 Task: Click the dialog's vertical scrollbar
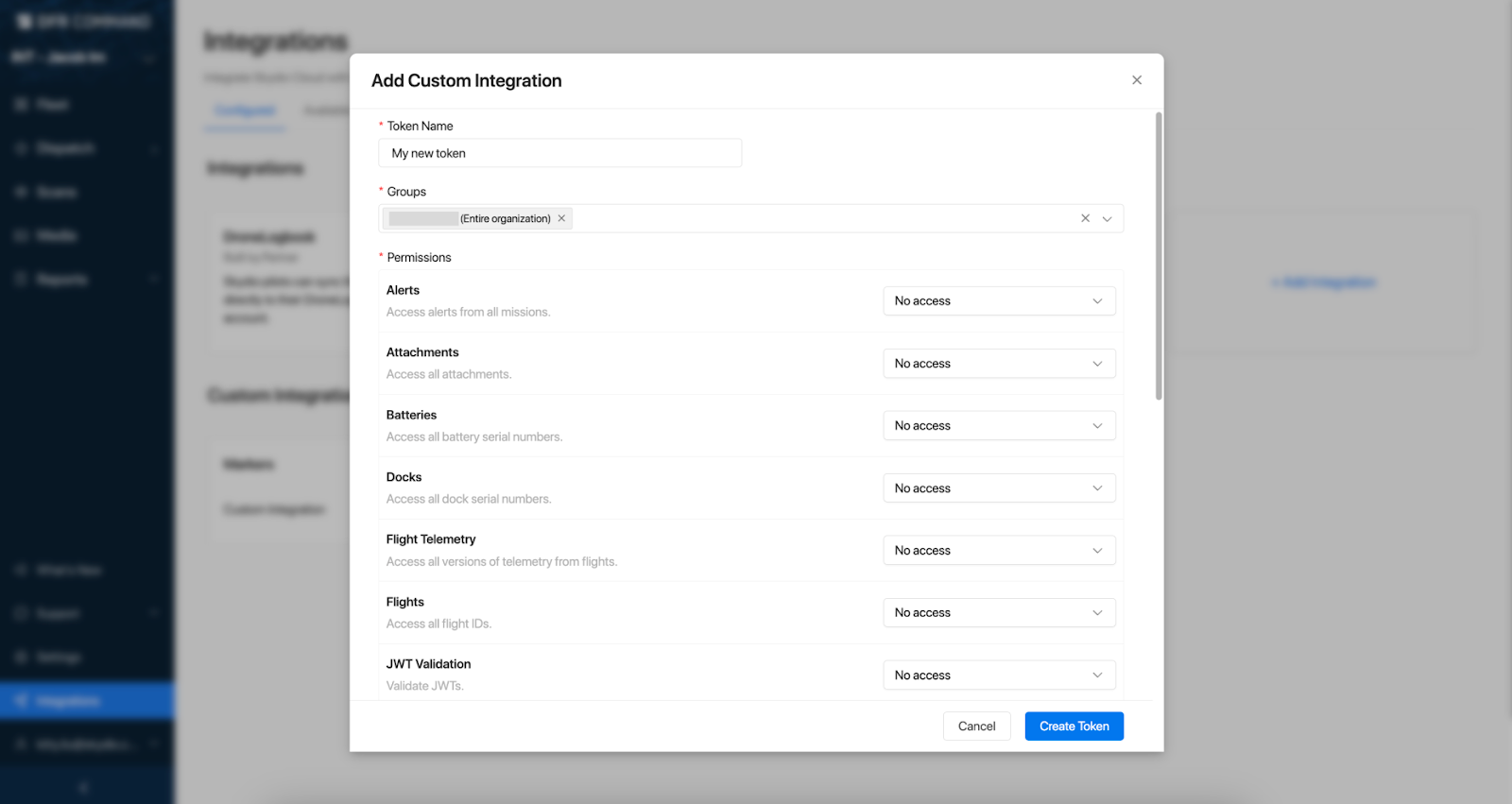point(1159,256)
